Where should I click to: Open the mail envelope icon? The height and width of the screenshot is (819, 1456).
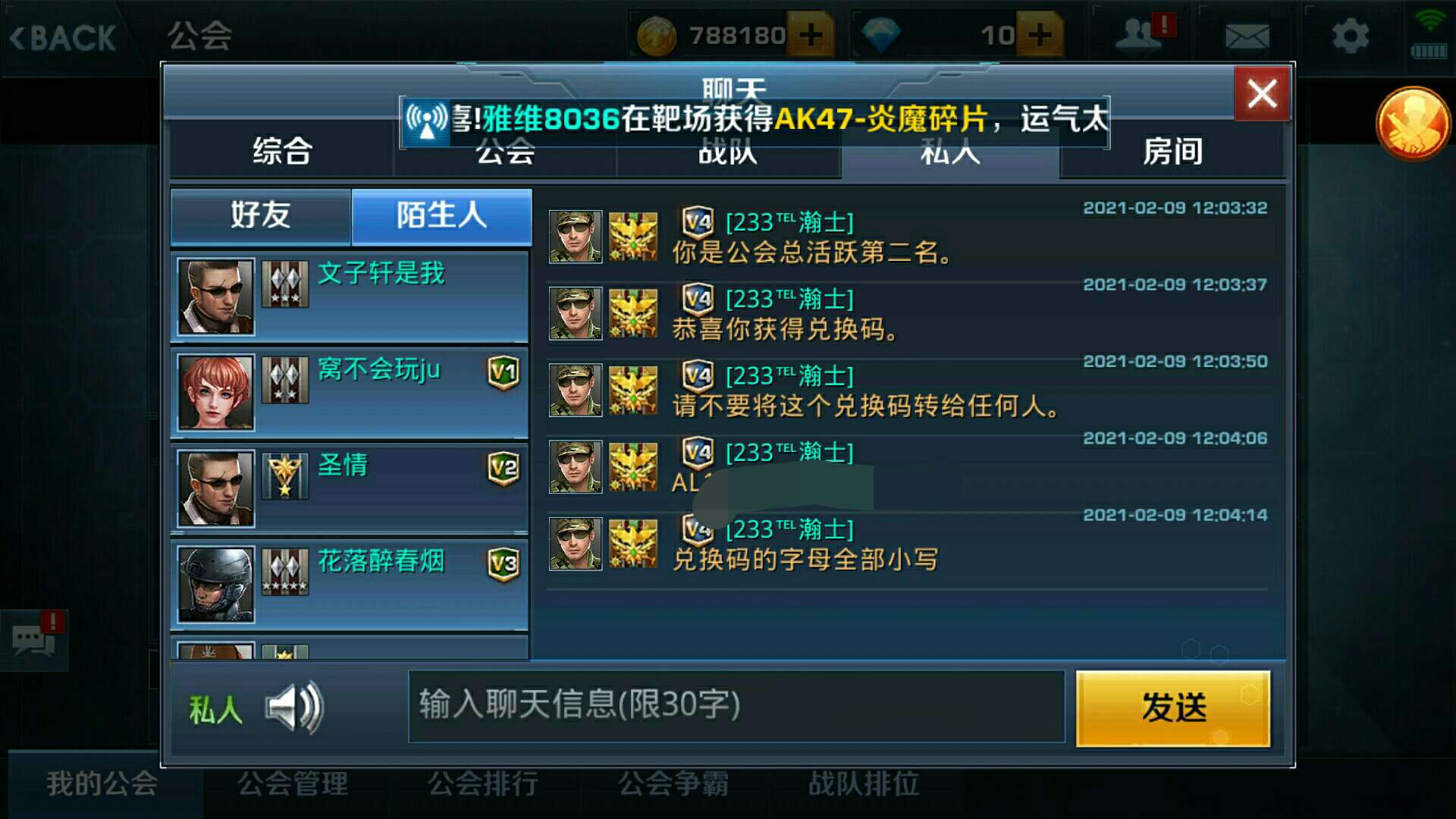tap(1247, 36)
